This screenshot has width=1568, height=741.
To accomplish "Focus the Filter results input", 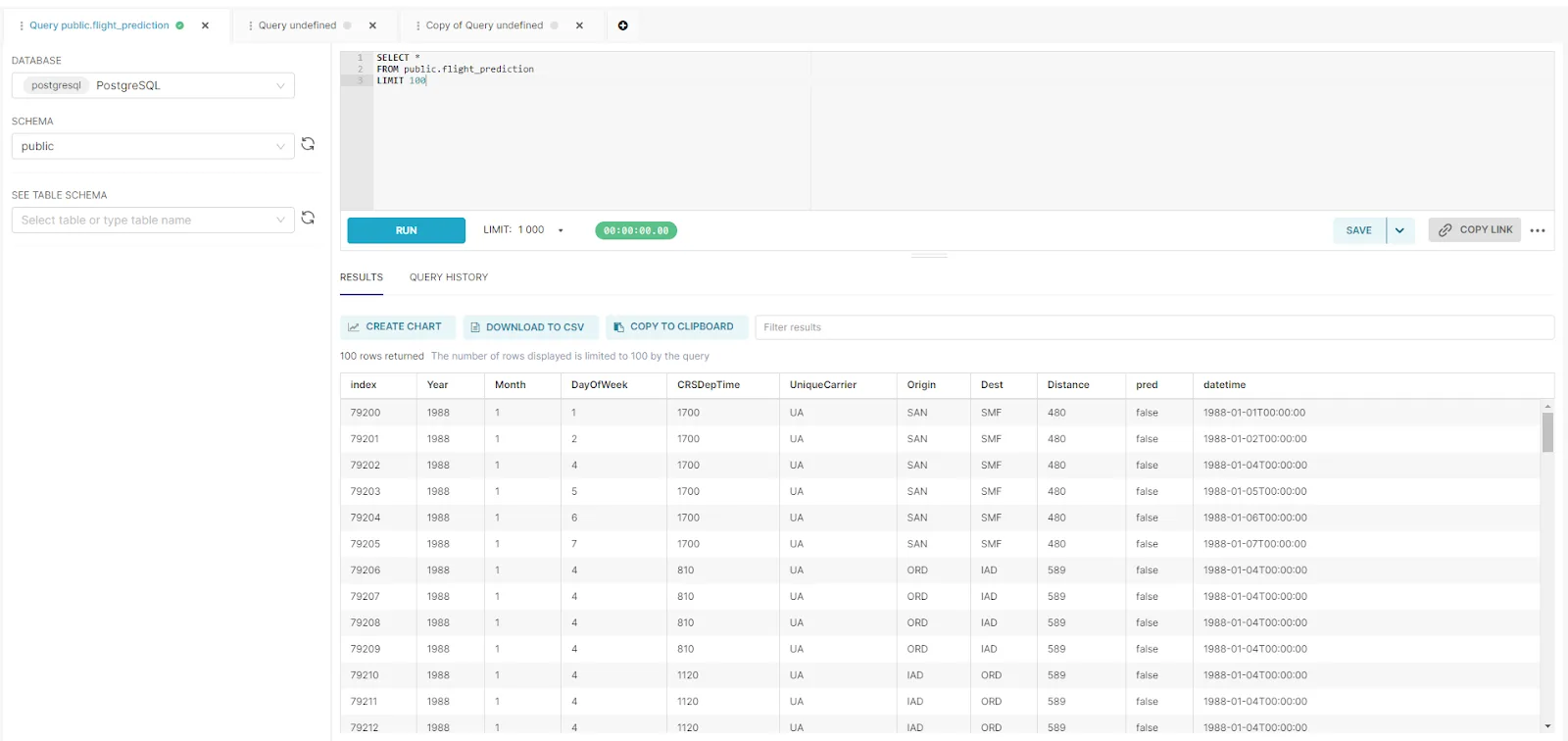I will point(1154,327).
